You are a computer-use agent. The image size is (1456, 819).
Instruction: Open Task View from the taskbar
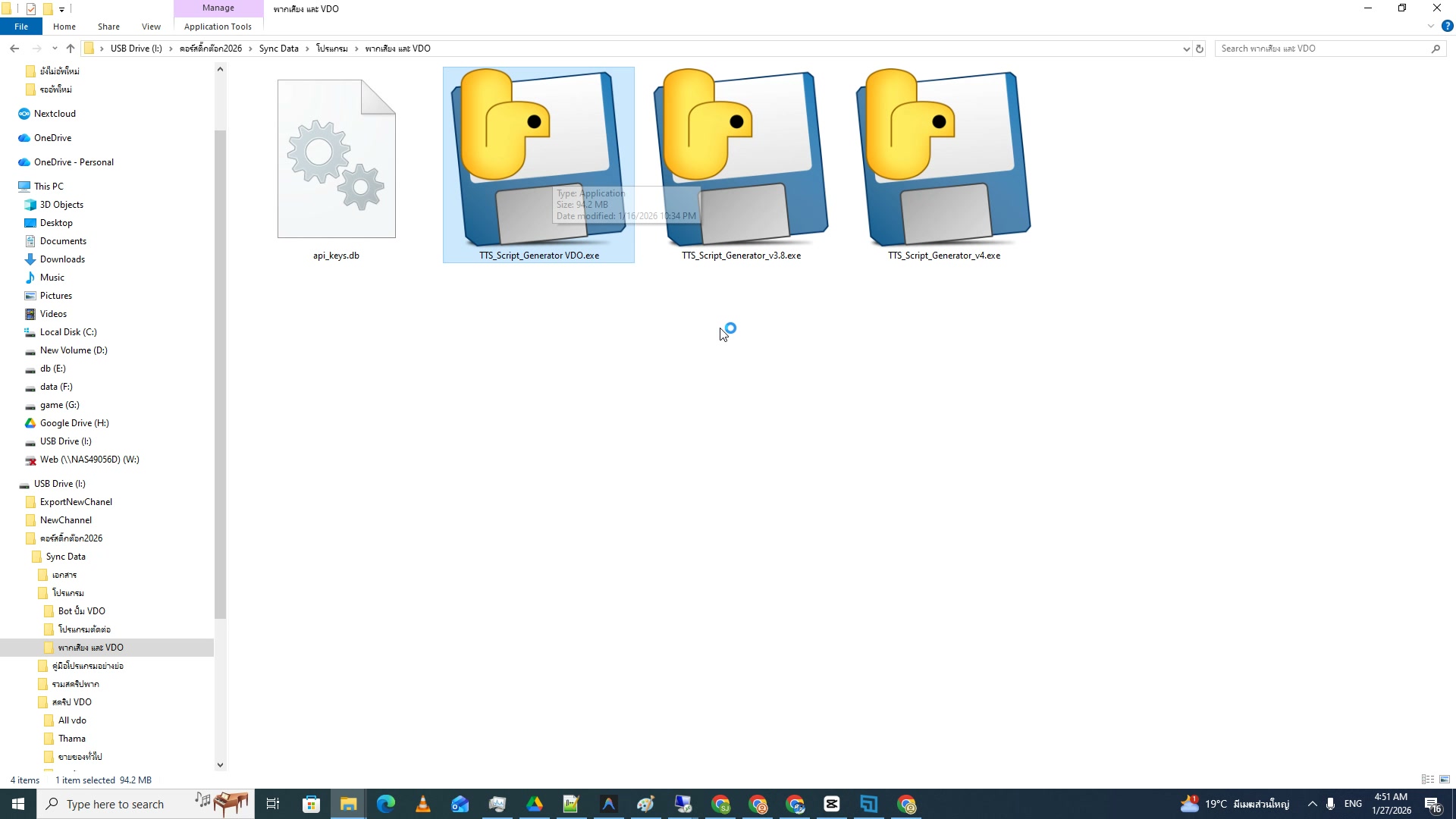(272, 804)
